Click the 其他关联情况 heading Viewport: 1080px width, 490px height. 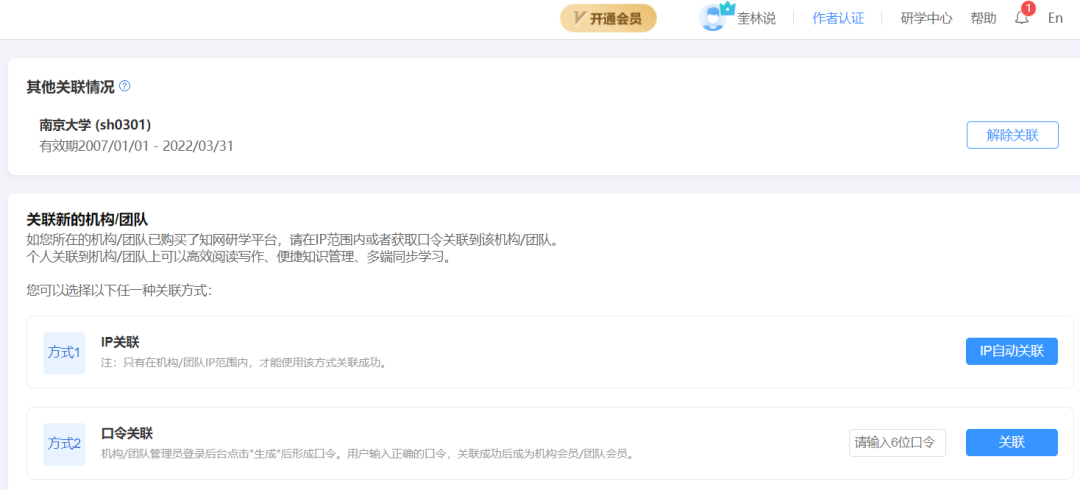70,87
